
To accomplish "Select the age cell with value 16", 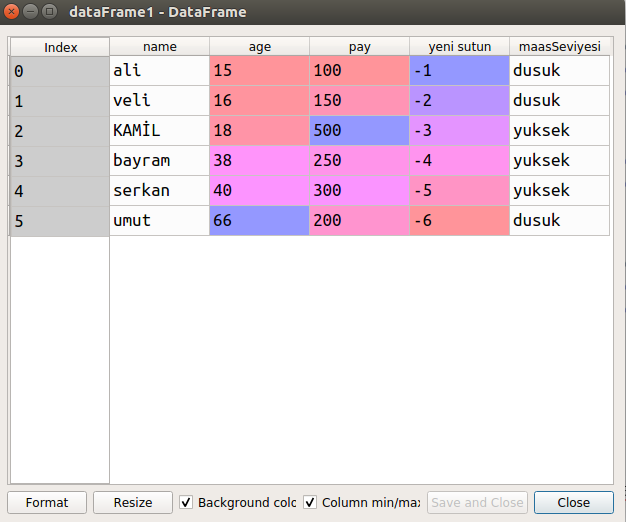I will [260, 101].
